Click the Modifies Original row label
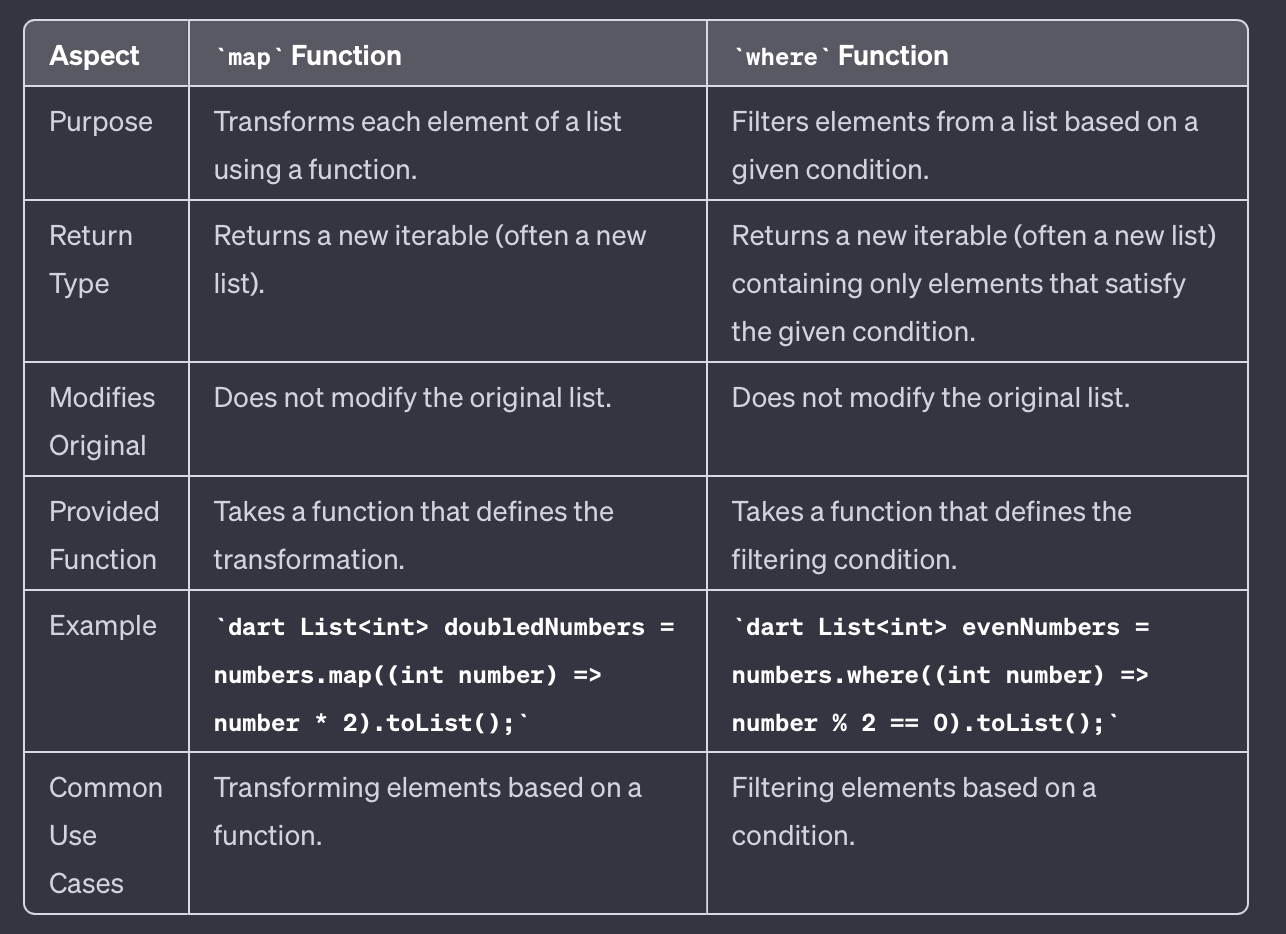The width and height of the screenshot is (1286, 934). pyautogui.click(x=102, y=421)
